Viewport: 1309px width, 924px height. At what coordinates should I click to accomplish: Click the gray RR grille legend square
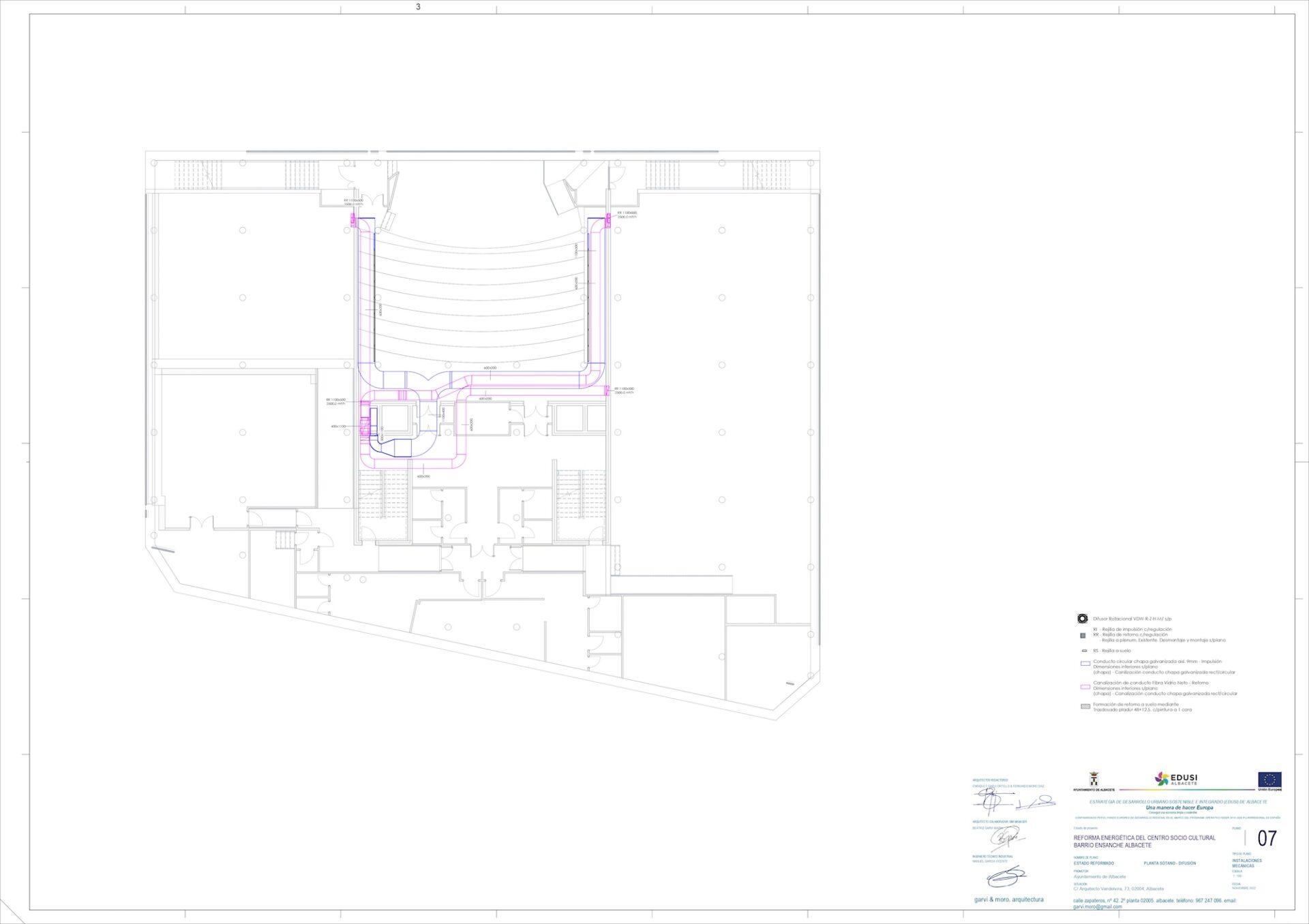(1082, 636)
